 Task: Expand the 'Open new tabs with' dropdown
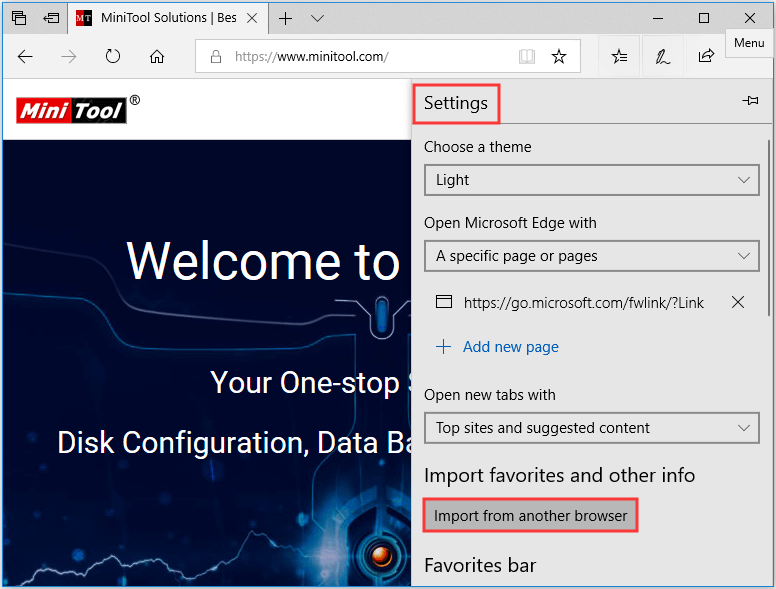pyautogui.click(x=590, y=428)
